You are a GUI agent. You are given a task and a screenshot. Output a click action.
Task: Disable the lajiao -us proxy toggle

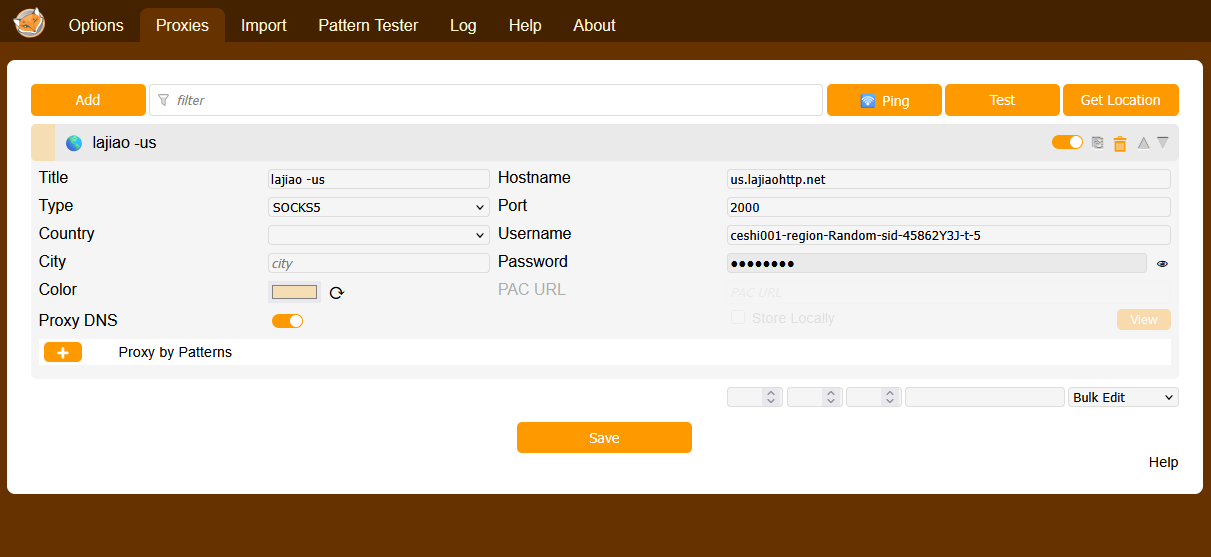tap(1067, 143)
